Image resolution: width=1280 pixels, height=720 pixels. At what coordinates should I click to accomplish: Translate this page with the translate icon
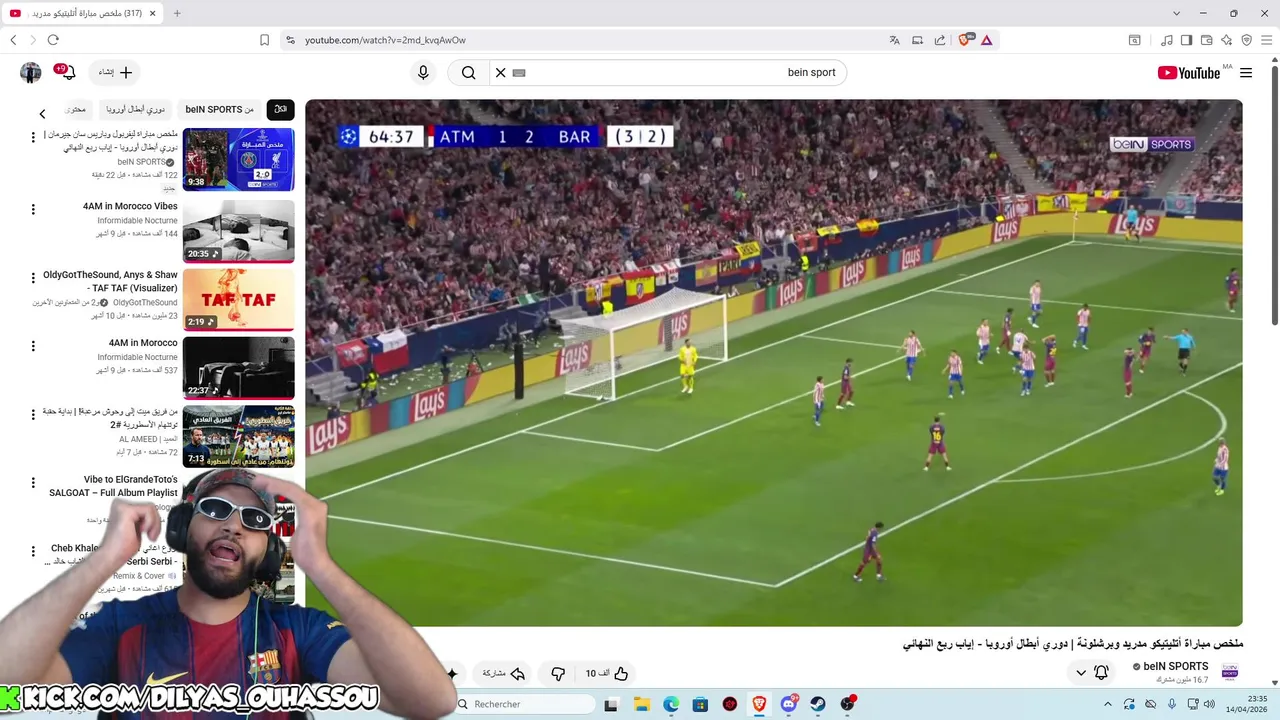(x=895, y=40)
